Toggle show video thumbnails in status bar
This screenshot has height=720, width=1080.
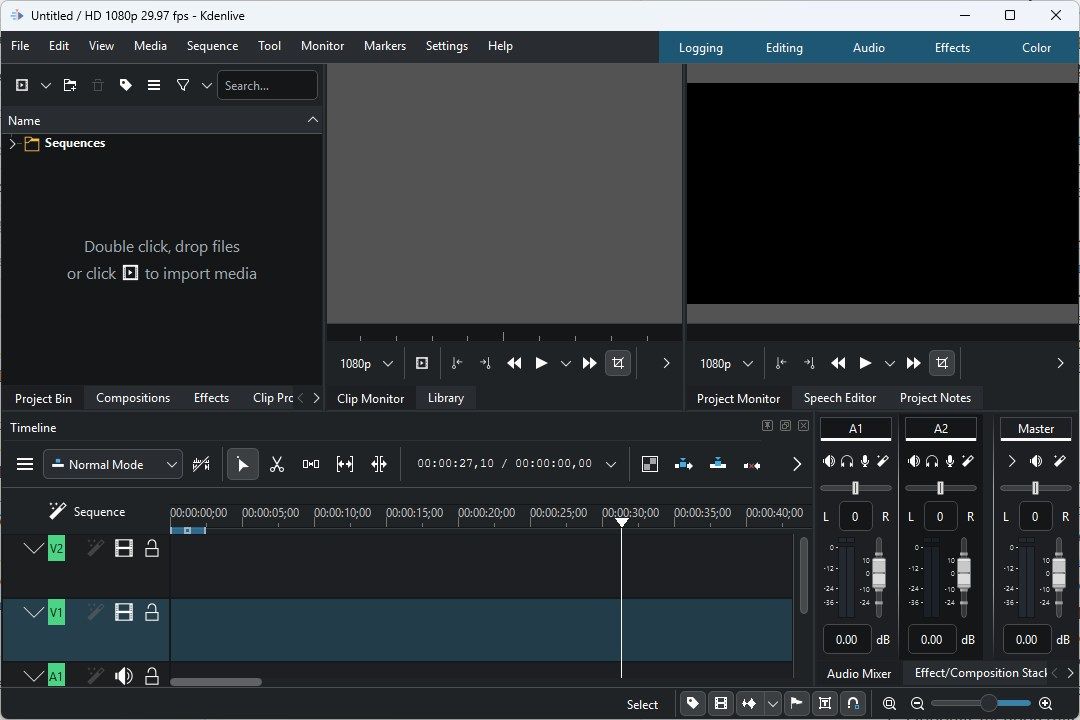(x=720, y=703)
